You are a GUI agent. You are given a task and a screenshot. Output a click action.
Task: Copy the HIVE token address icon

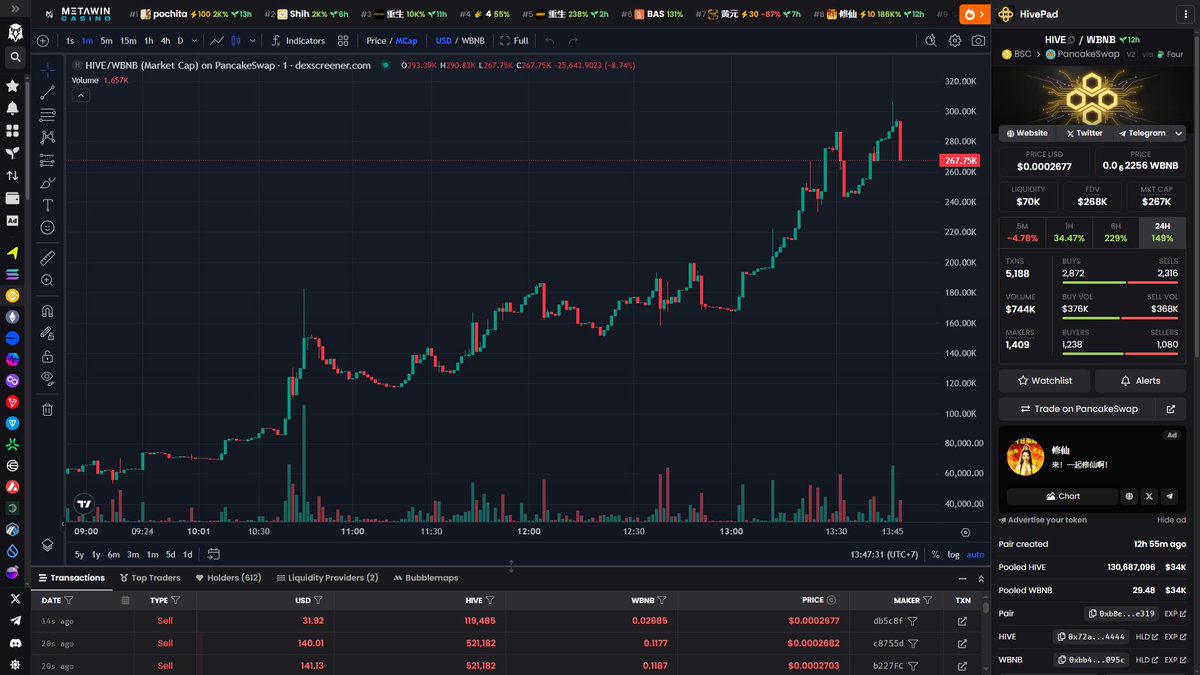tap(1062, 636)
